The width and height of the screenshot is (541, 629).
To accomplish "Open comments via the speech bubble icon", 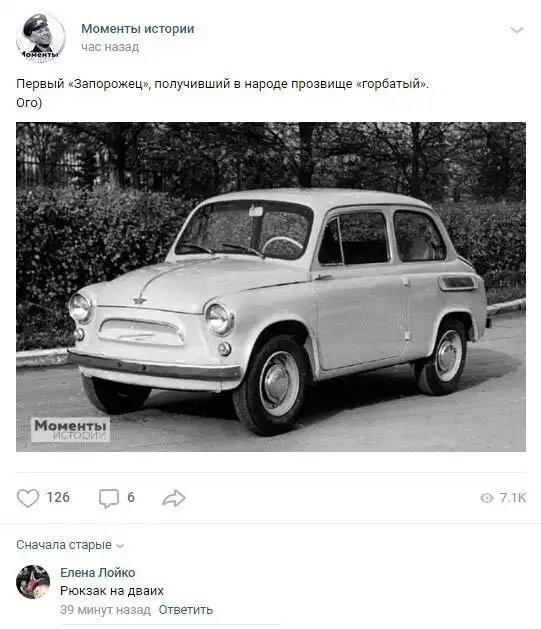I will [x=109, y=498].
